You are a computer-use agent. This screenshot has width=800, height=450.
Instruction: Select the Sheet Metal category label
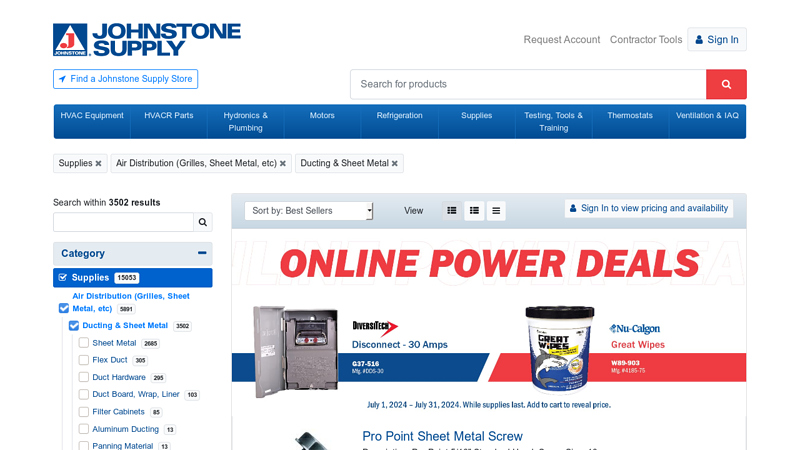[x=114, y=343]
